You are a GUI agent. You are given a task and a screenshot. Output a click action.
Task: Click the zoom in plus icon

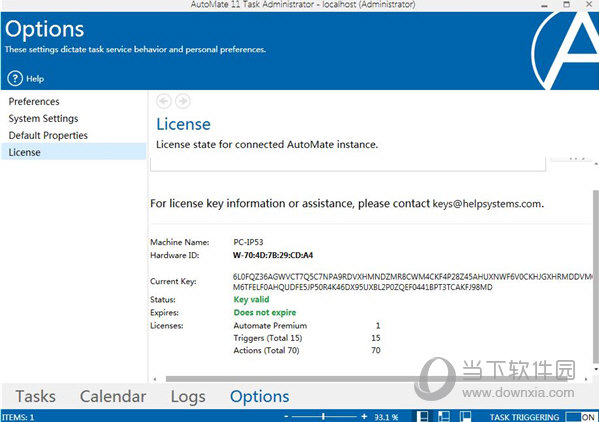click(x=364, y=416)
